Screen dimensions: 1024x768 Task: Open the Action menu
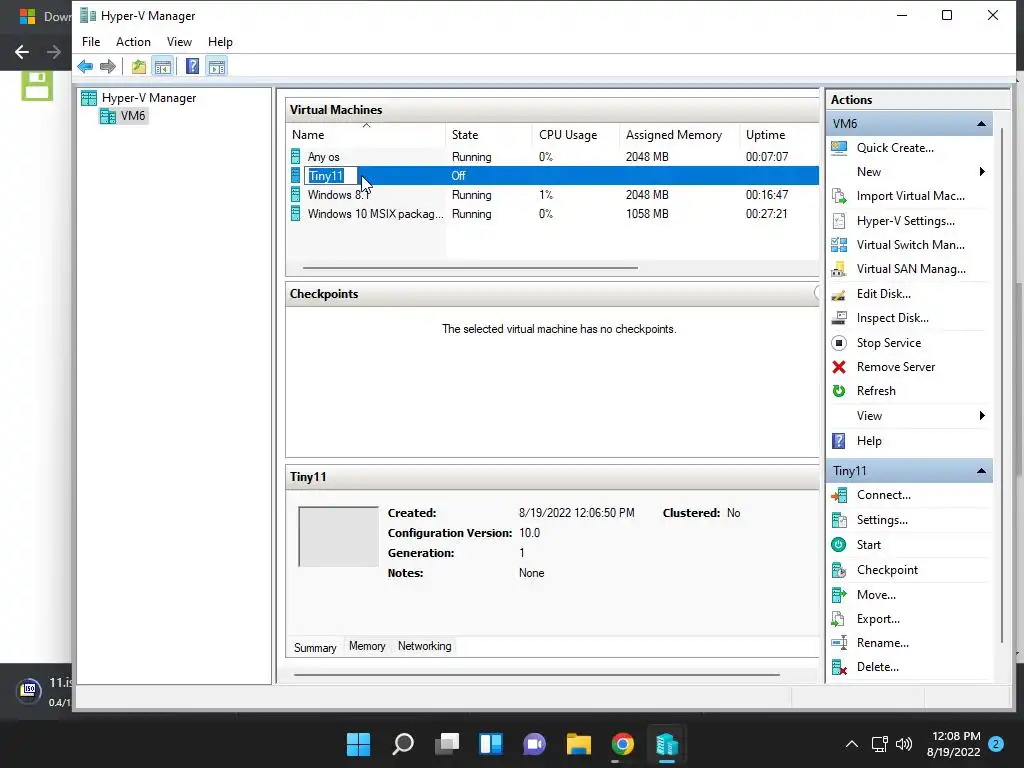coord(133,42)
